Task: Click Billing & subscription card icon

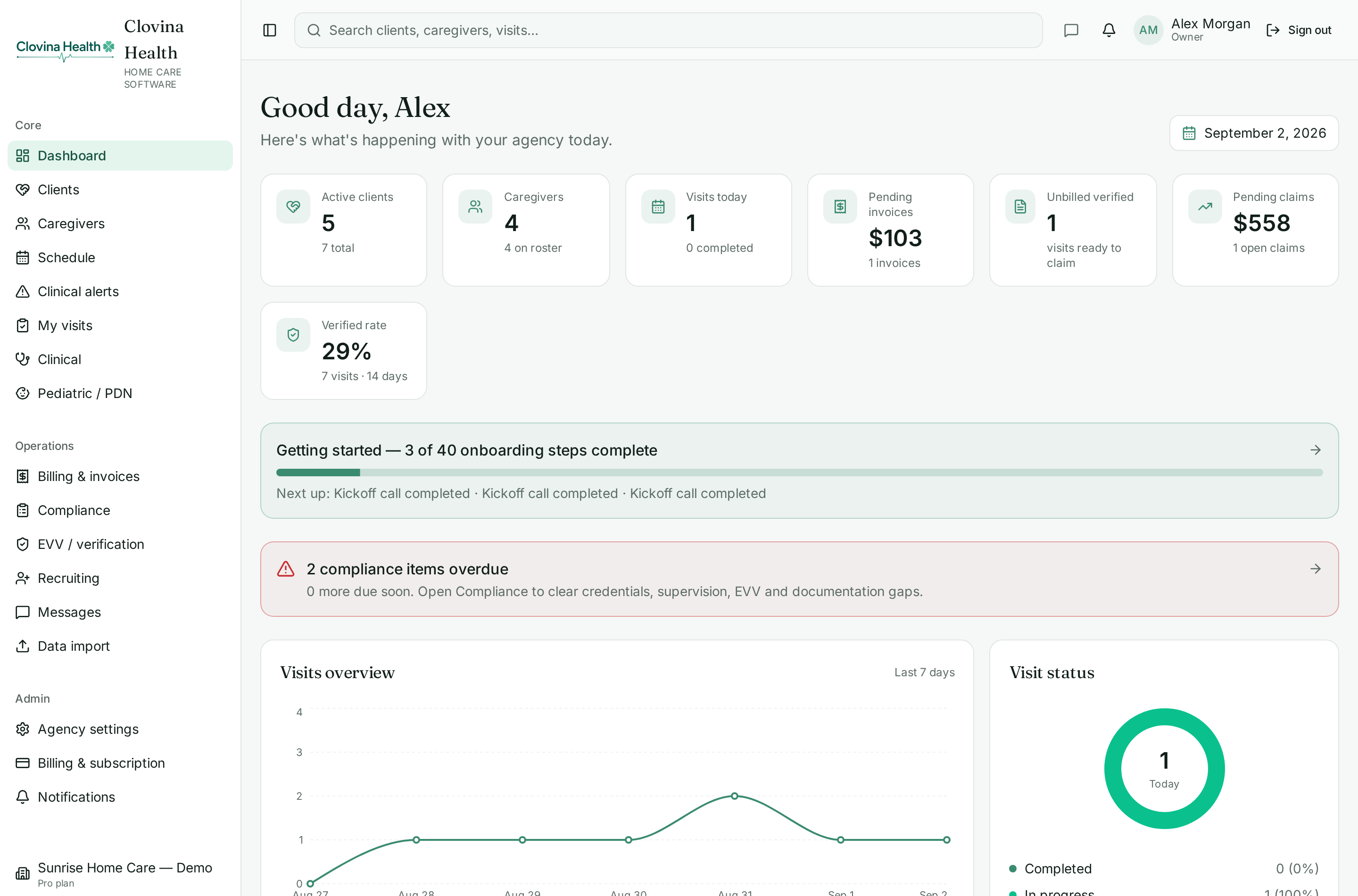Action: click(22, 763)
